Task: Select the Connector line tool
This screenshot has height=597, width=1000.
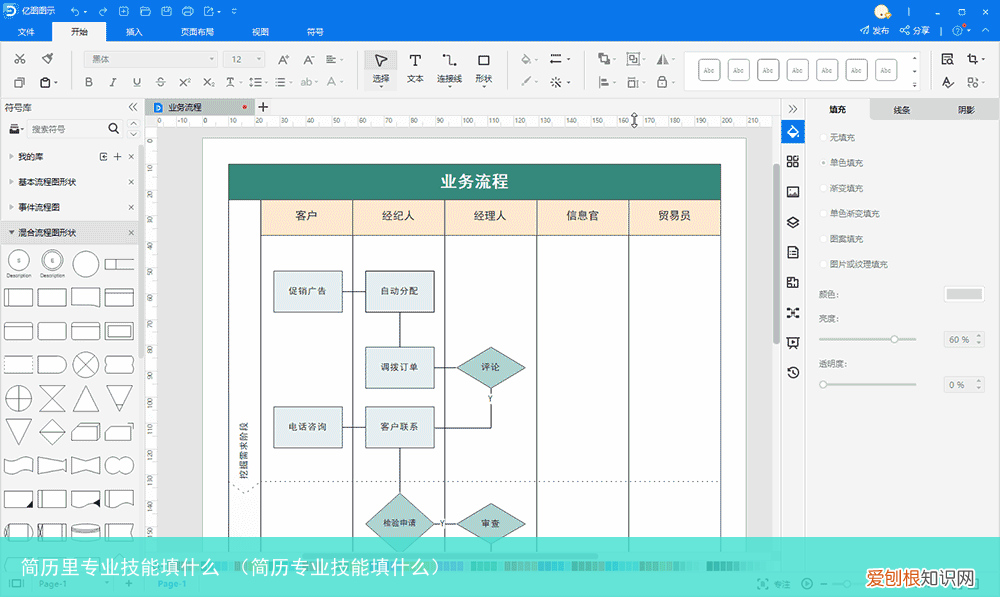Action: tap(449, 68)
